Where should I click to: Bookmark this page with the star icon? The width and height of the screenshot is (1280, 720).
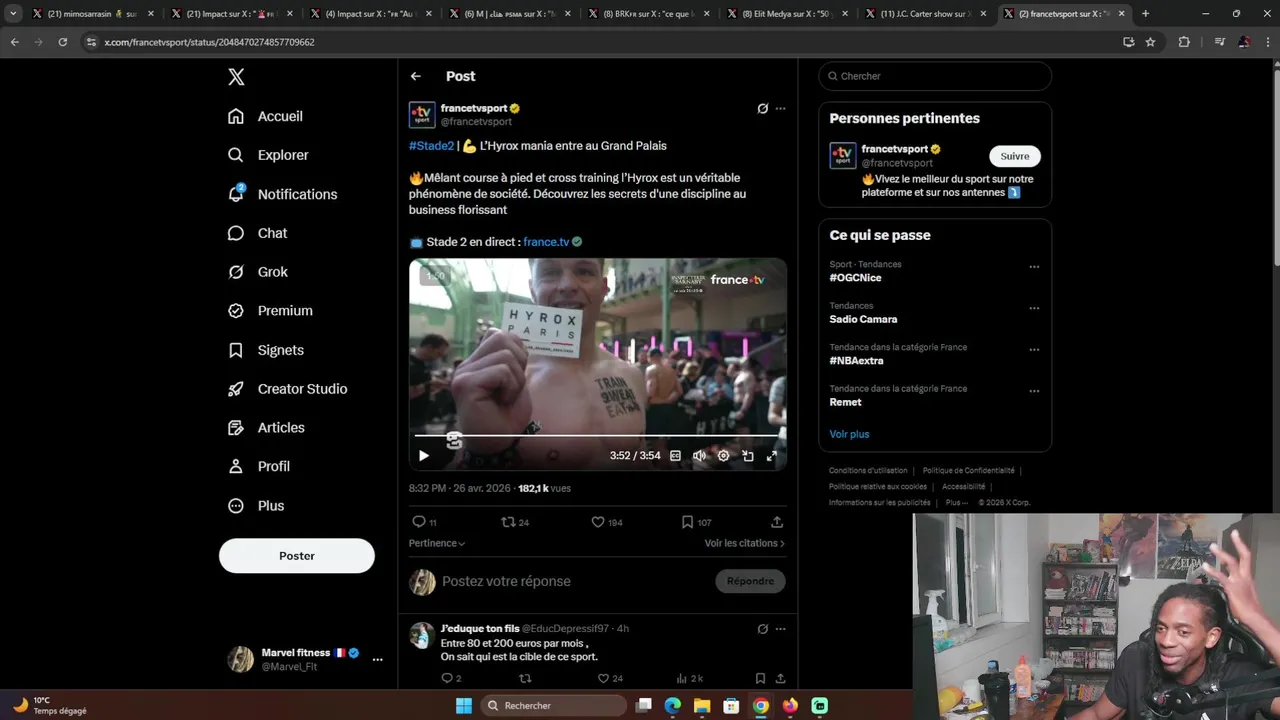coord(1150,42)
